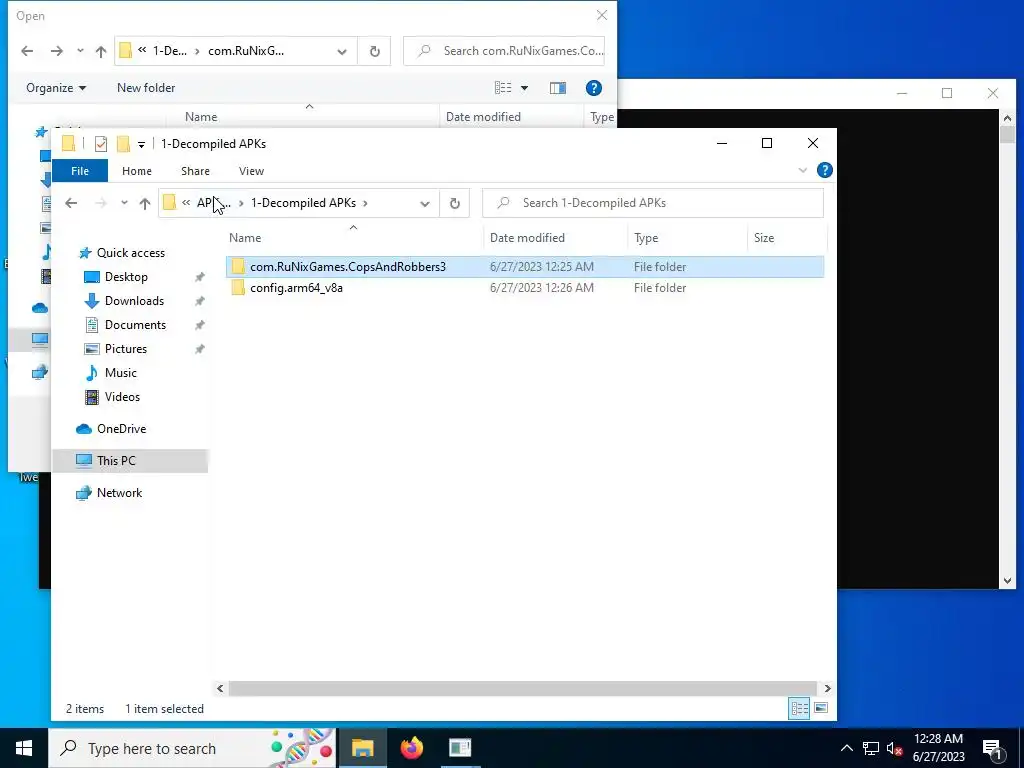1024x768 pixels.
Task: Click Properties icon in quick access toolbar
Action: tap(101, 144)
